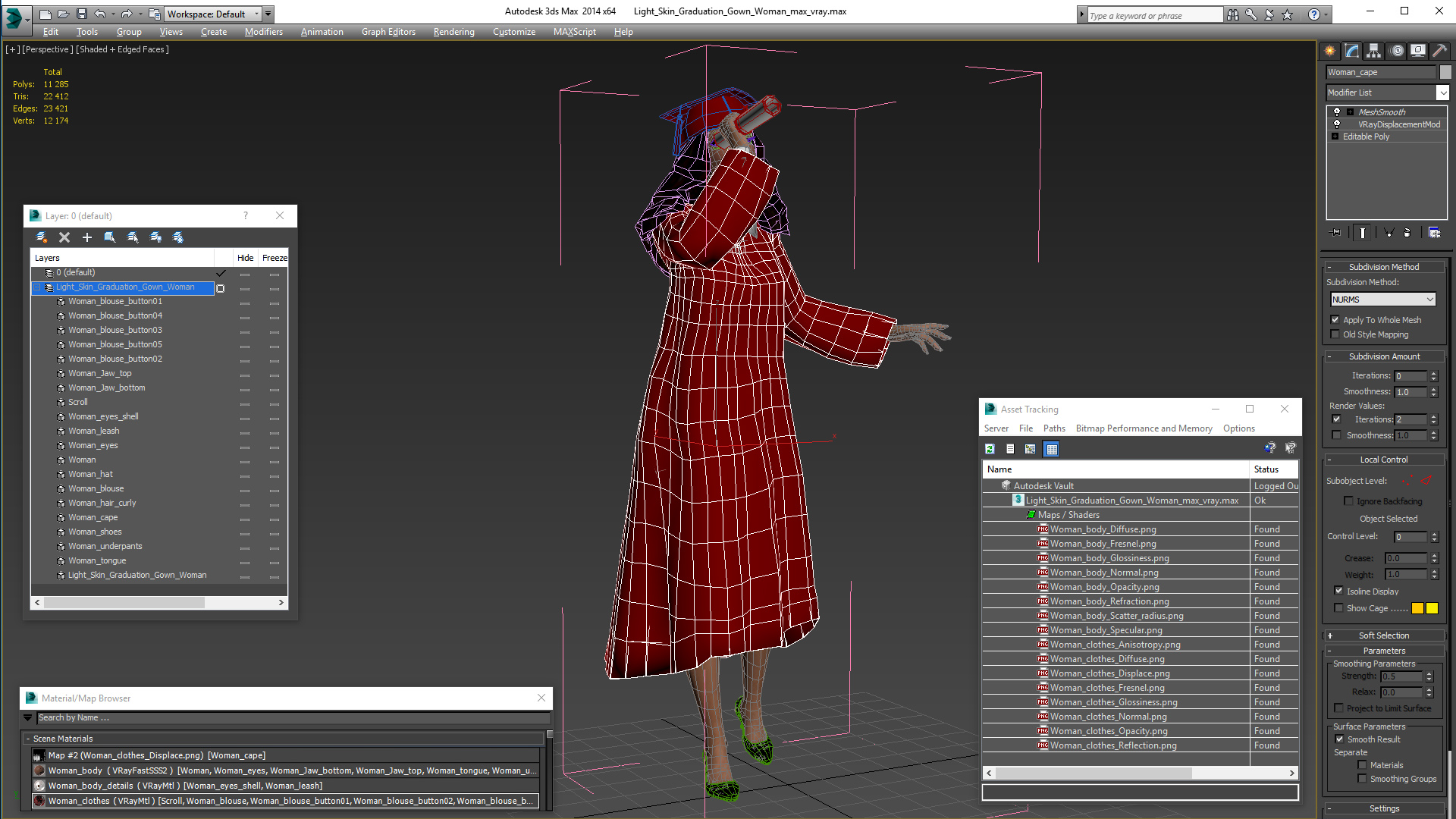Create new layer in Layer dialog
Image resolution: width=1456 pixels, height=819 pixels.
[42, 237]
